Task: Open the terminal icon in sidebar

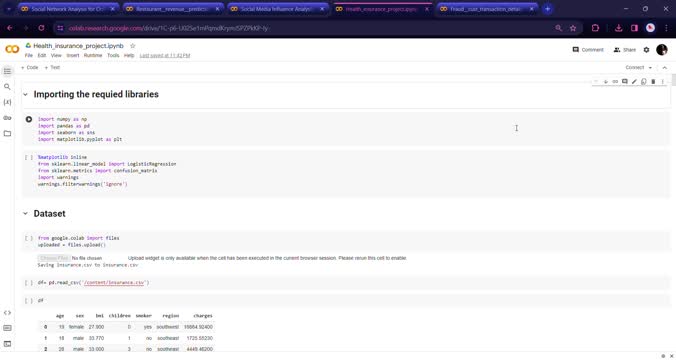Action: point(7,344)
